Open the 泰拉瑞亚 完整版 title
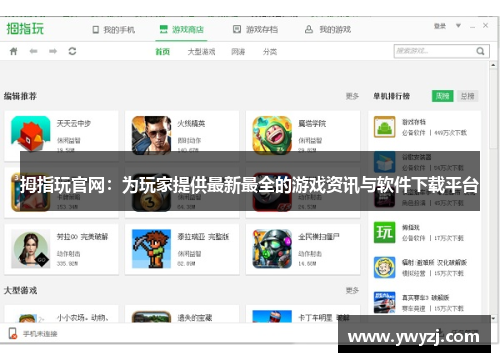Screen dimensions: 500x362 (x=203, y=237)
